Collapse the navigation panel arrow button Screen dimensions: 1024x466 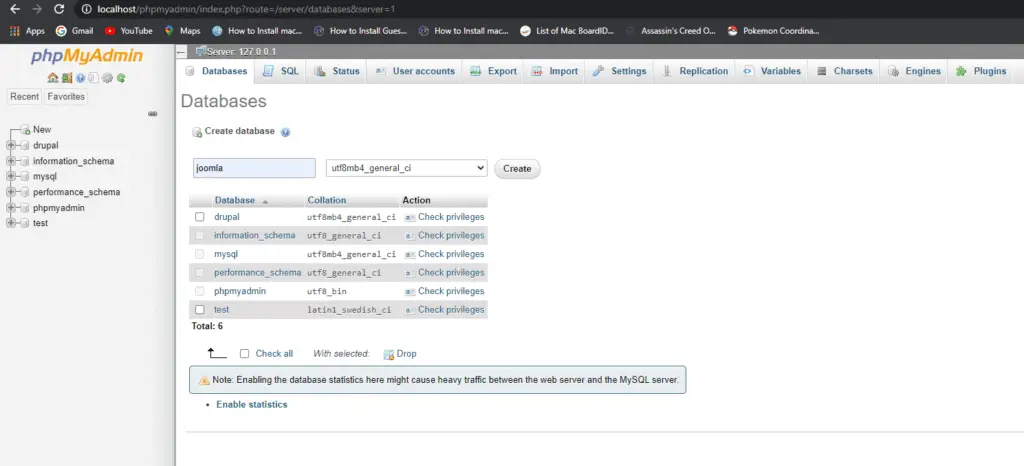[x=181, y=52]
